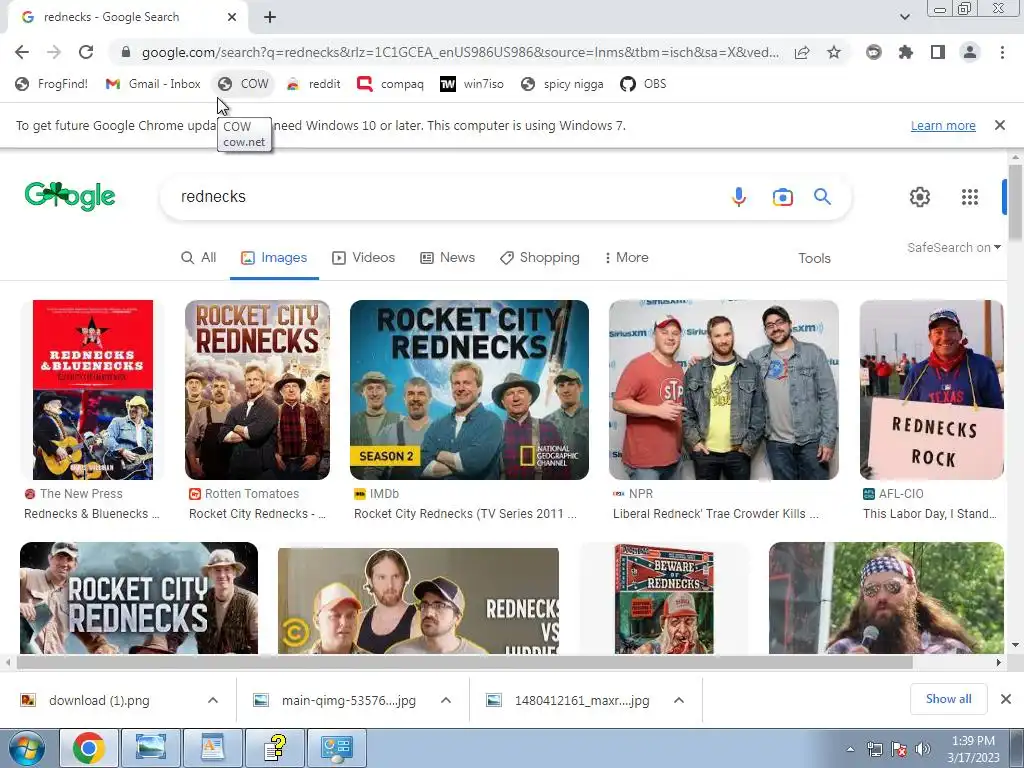The image size is (1024, 768).
Task: Click the volume speaker tray icon
Action: coord(923,749)
